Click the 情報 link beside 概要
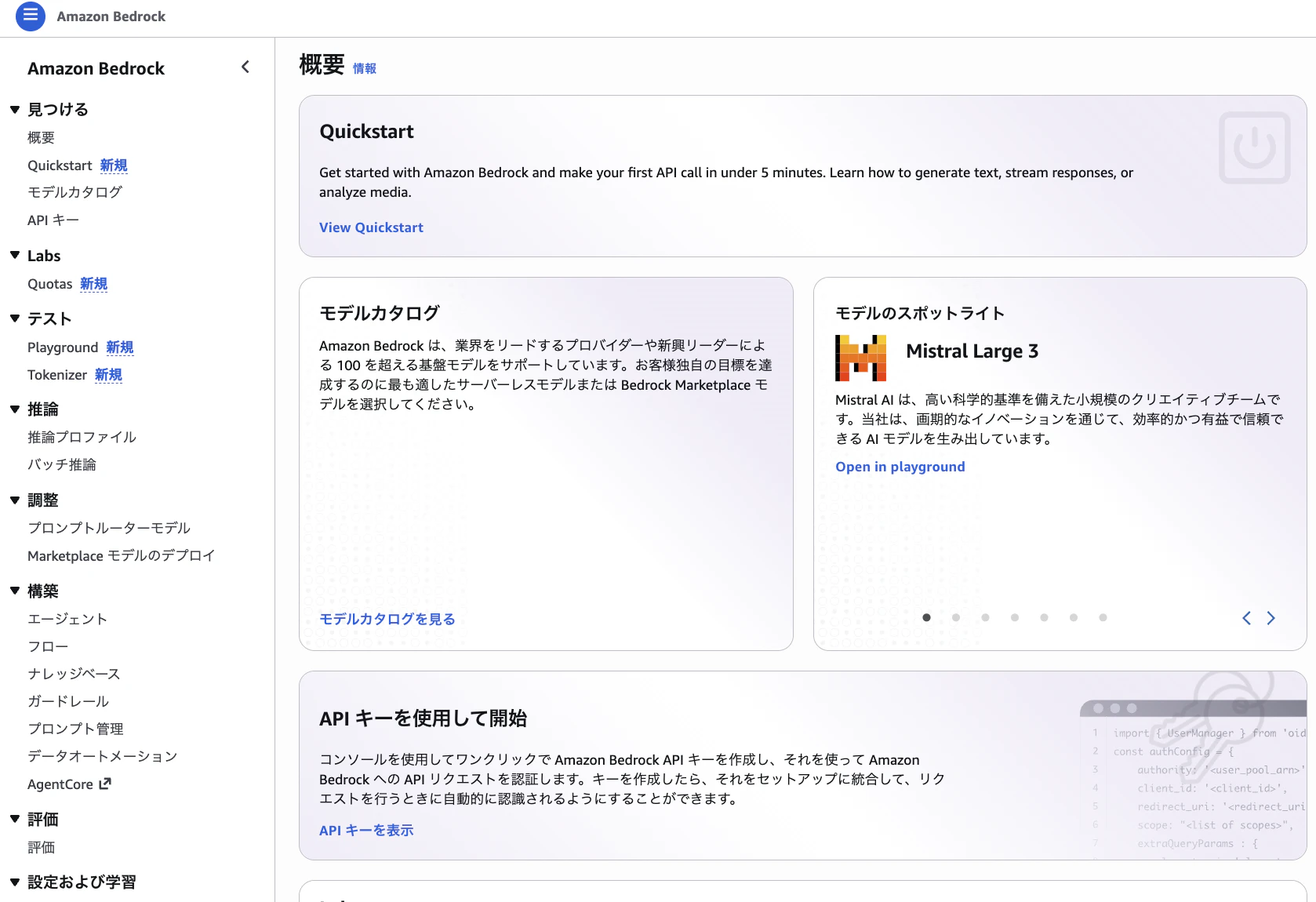Viewport: 1316px width, 902px height. tap(365, 69)
